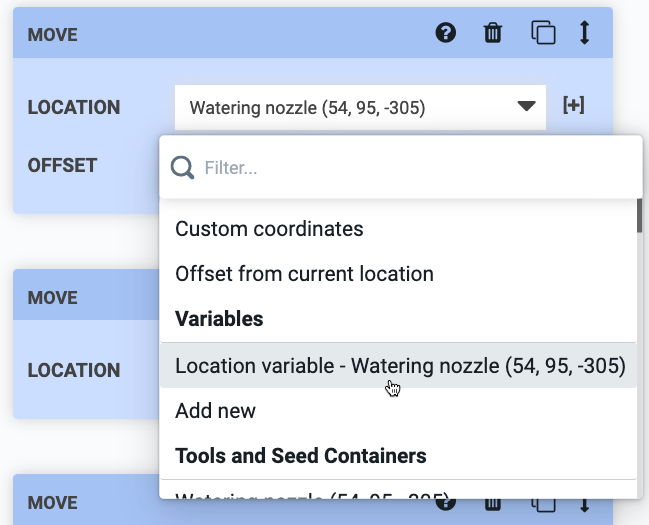Click the LOCATION label in the top step
This screenshot has width=649, height=525.
point(74,107)
